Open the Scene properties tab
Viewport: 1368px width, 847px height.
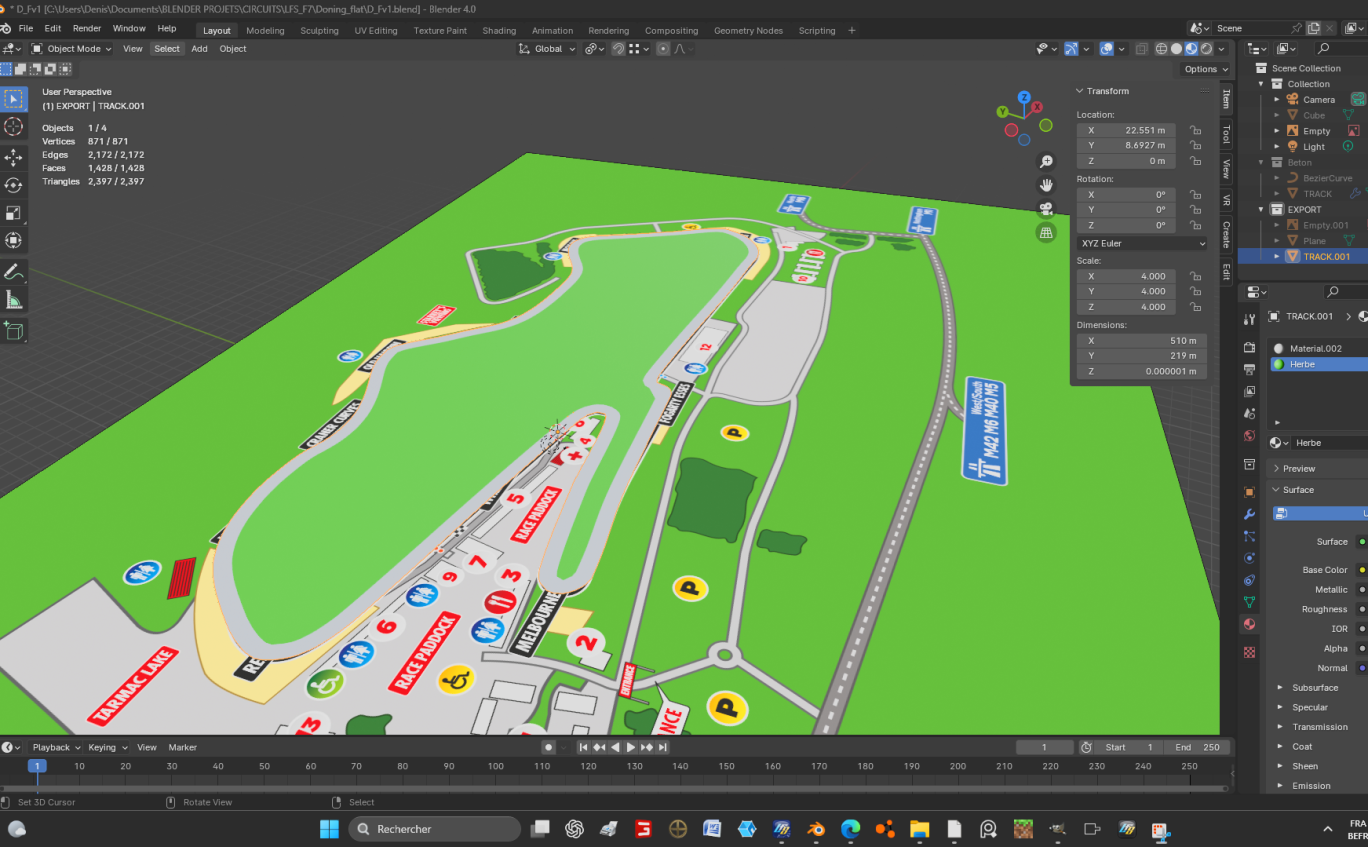pos(1249,413)
